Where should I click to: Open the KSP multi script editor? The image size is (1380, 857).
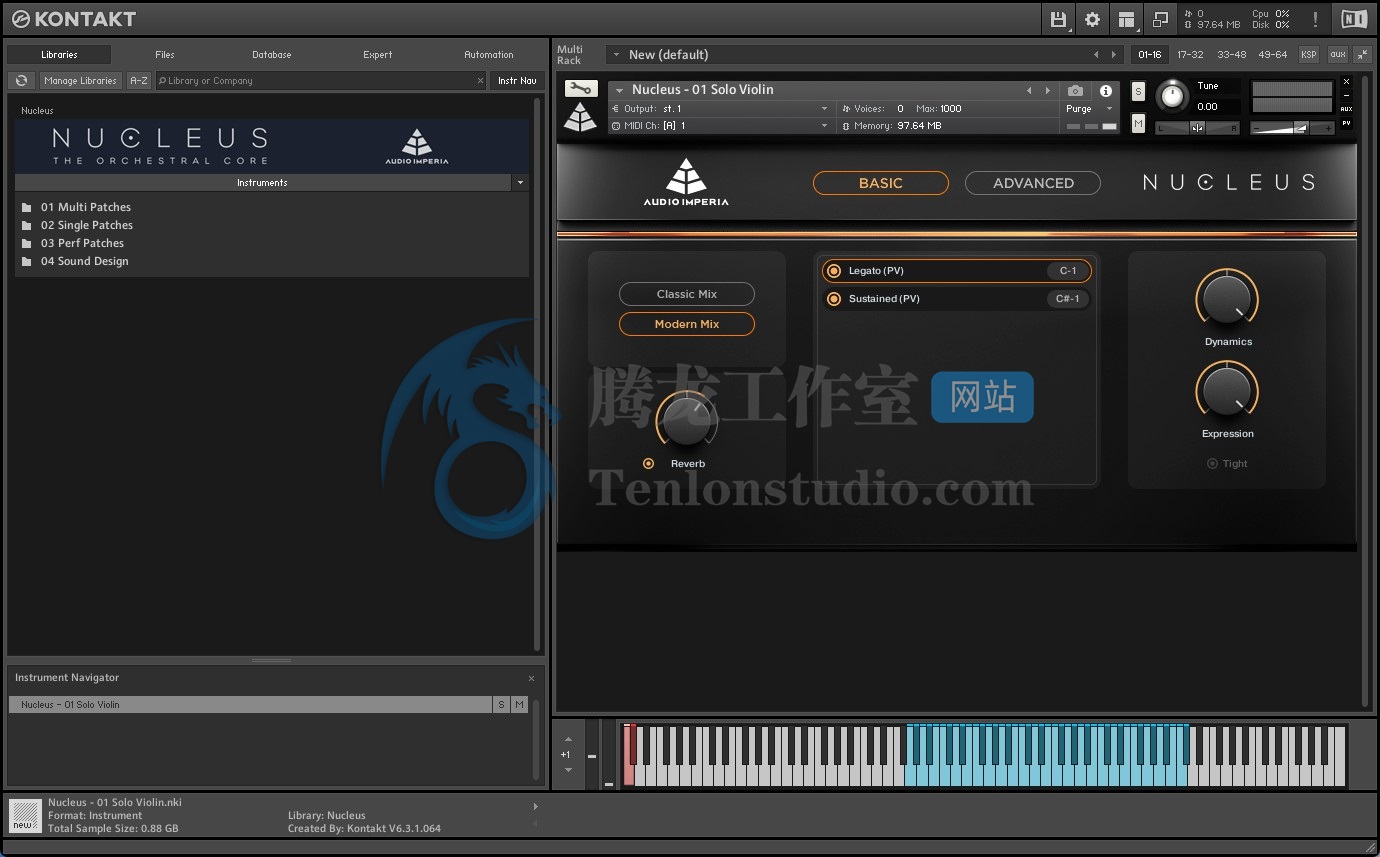click(1308, 54)
